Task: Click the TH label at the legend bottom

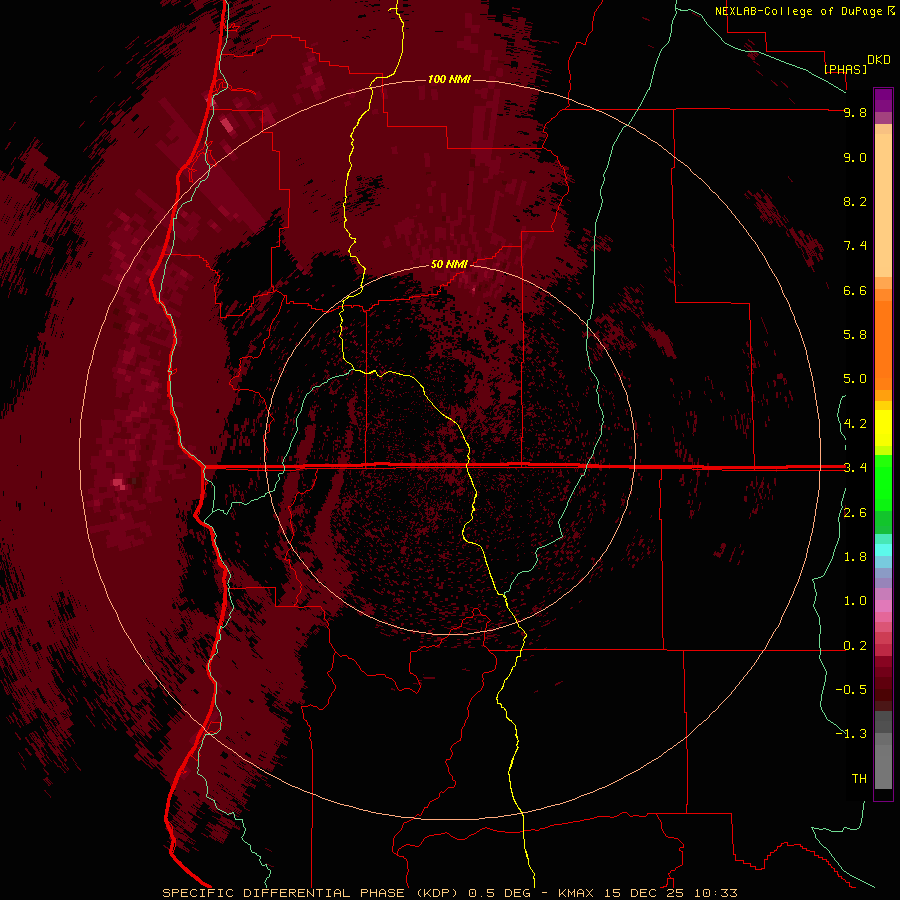Action: [x=859, y=779]
